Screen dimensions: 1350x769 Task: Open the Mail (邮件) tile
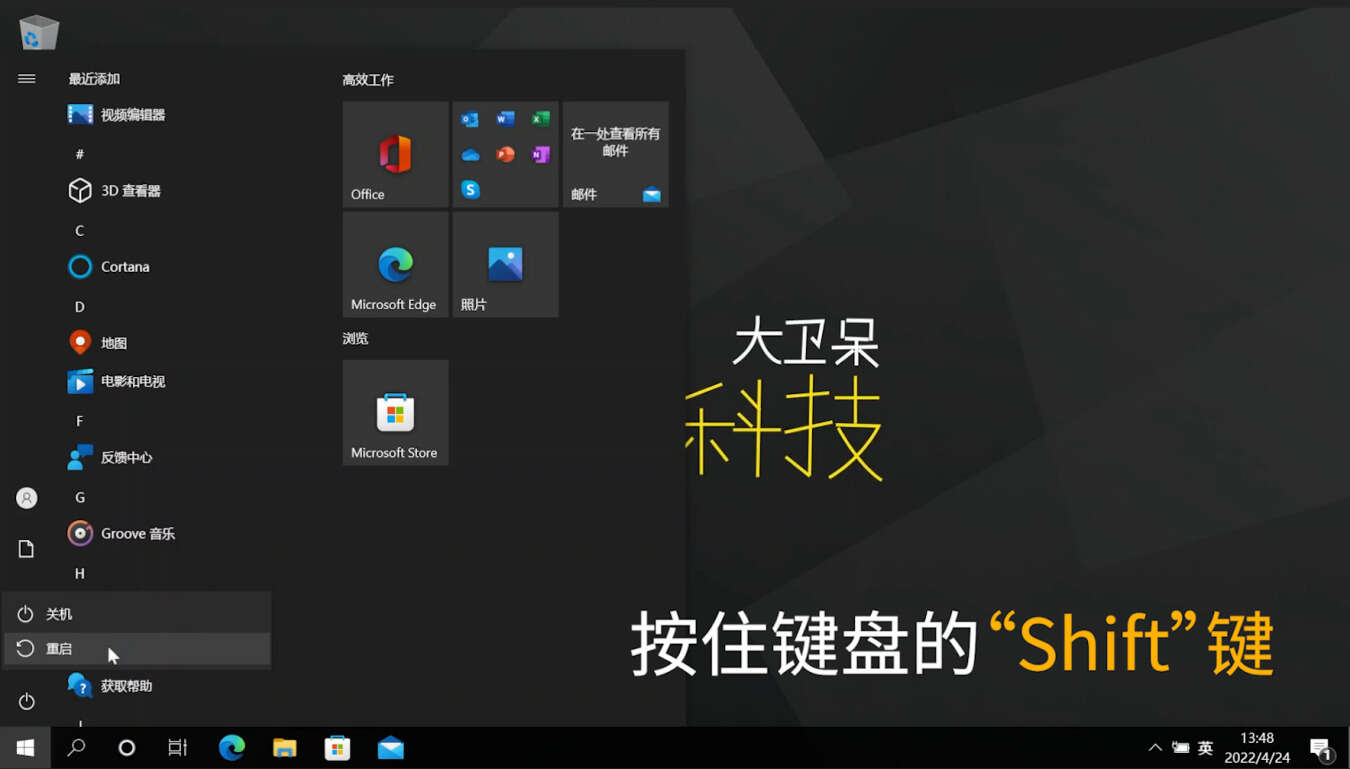(615, 154)
